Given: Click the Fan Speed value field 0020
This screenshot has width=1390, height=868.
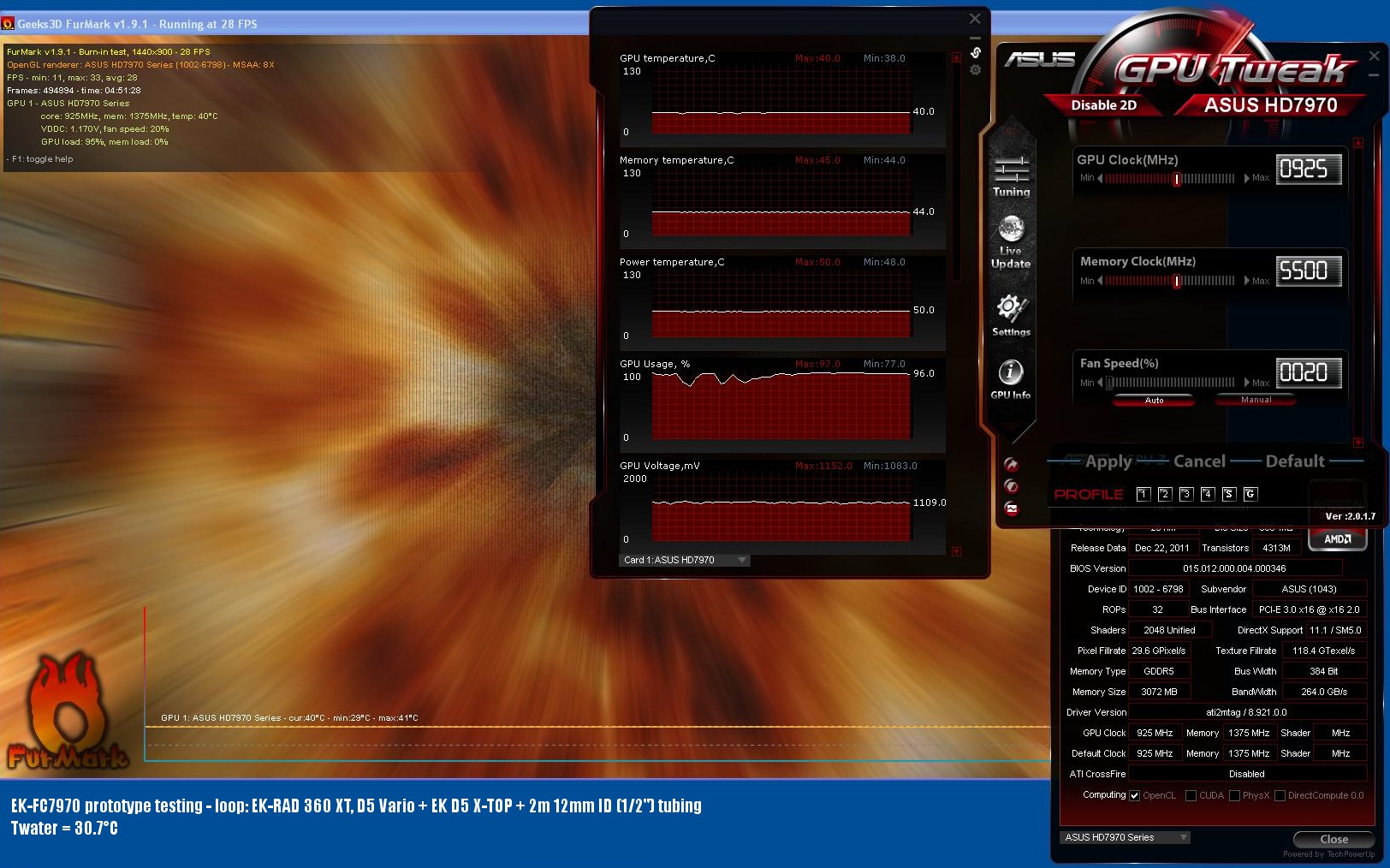Looking at the screenshot, I should [x=1308, y=373].
